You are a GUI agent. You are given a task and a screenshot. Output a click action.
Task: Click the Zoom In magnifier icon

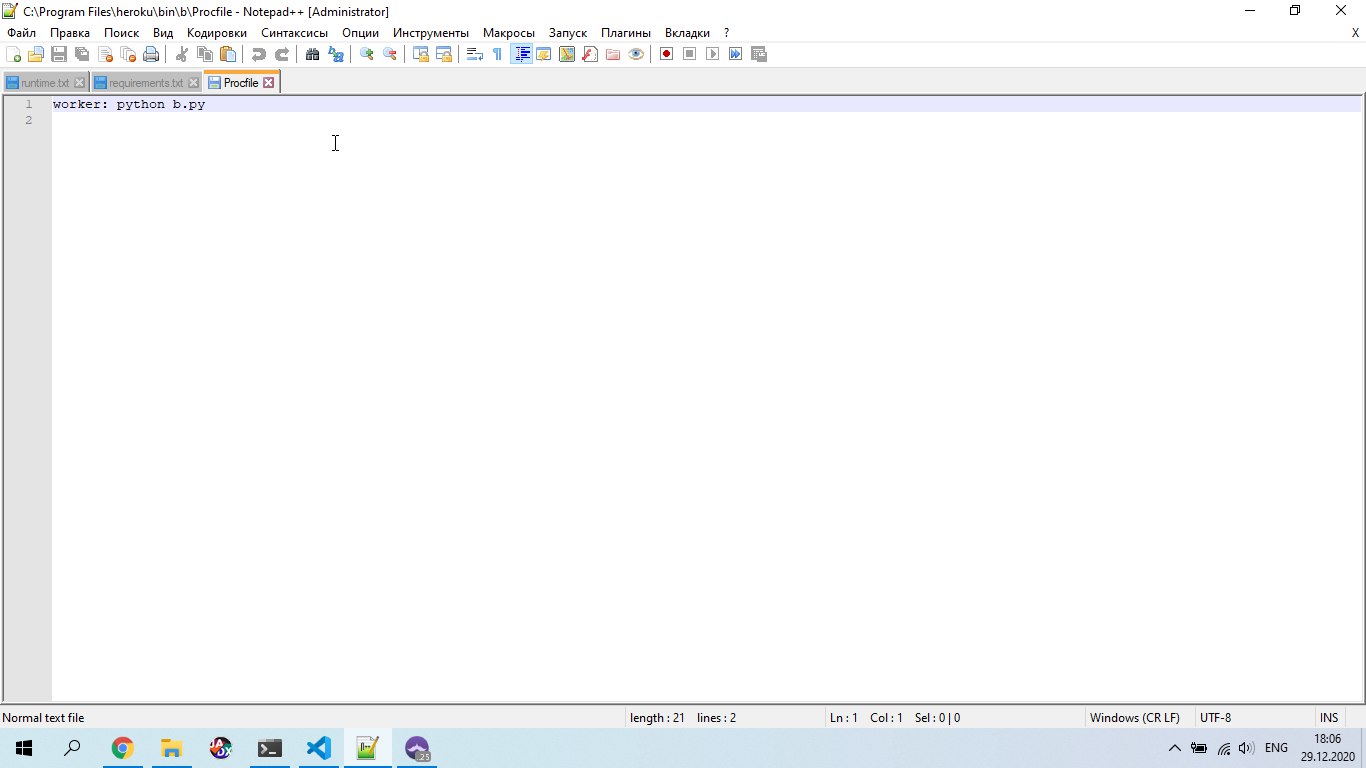367,54
